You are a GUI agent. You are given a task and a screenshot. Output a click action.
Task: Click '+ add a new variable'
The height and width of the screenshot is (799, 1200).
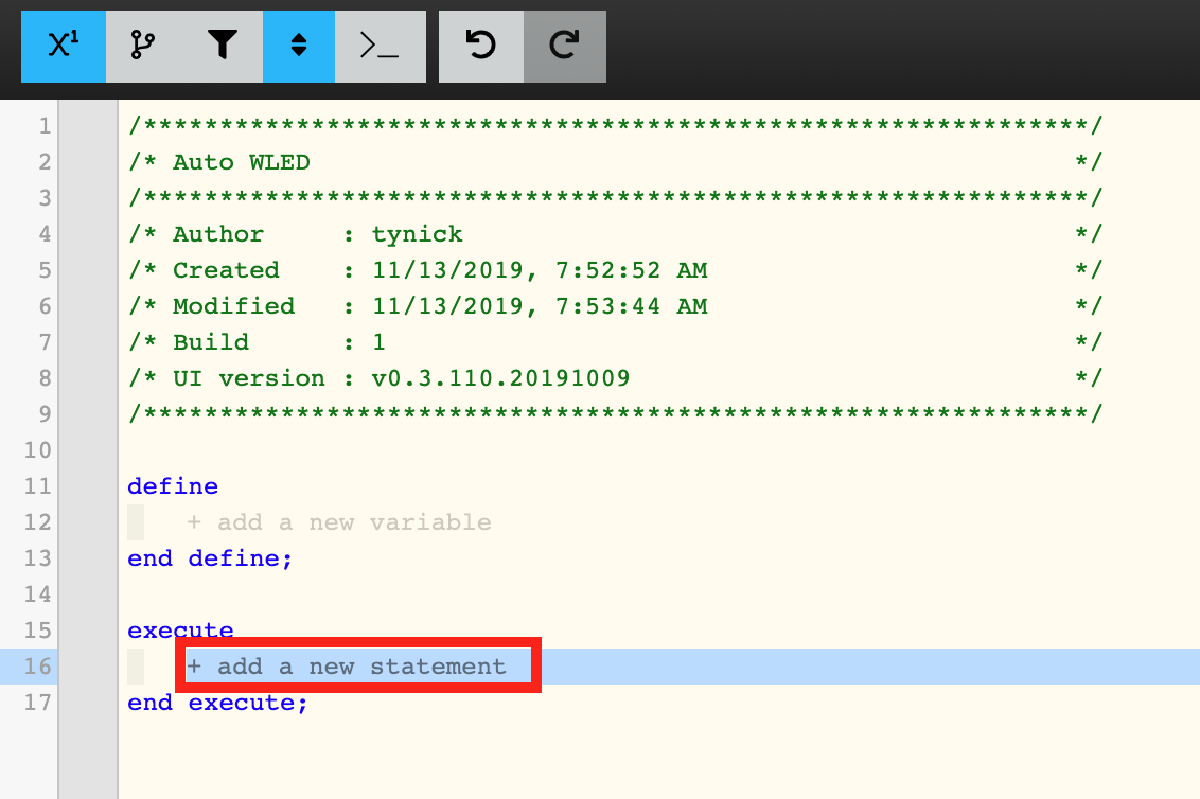[339, 522]
